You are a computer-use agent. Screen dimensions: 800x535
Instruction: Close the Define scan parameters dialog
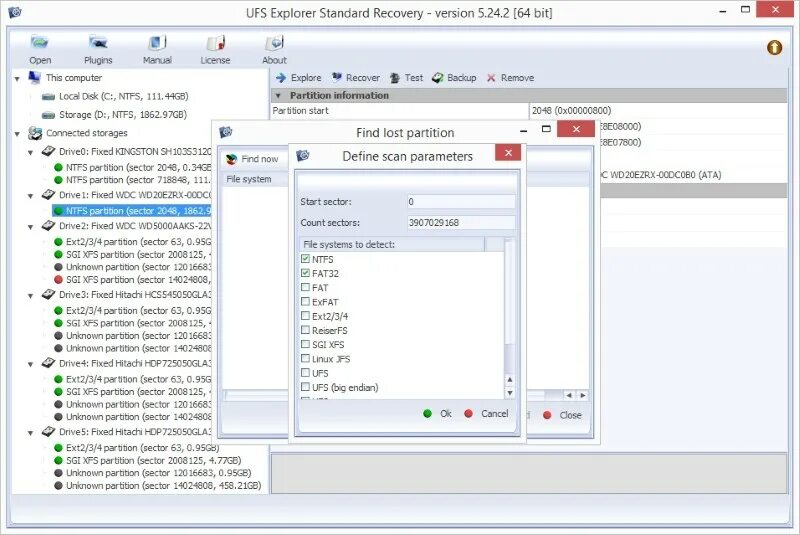click(508, 152)
